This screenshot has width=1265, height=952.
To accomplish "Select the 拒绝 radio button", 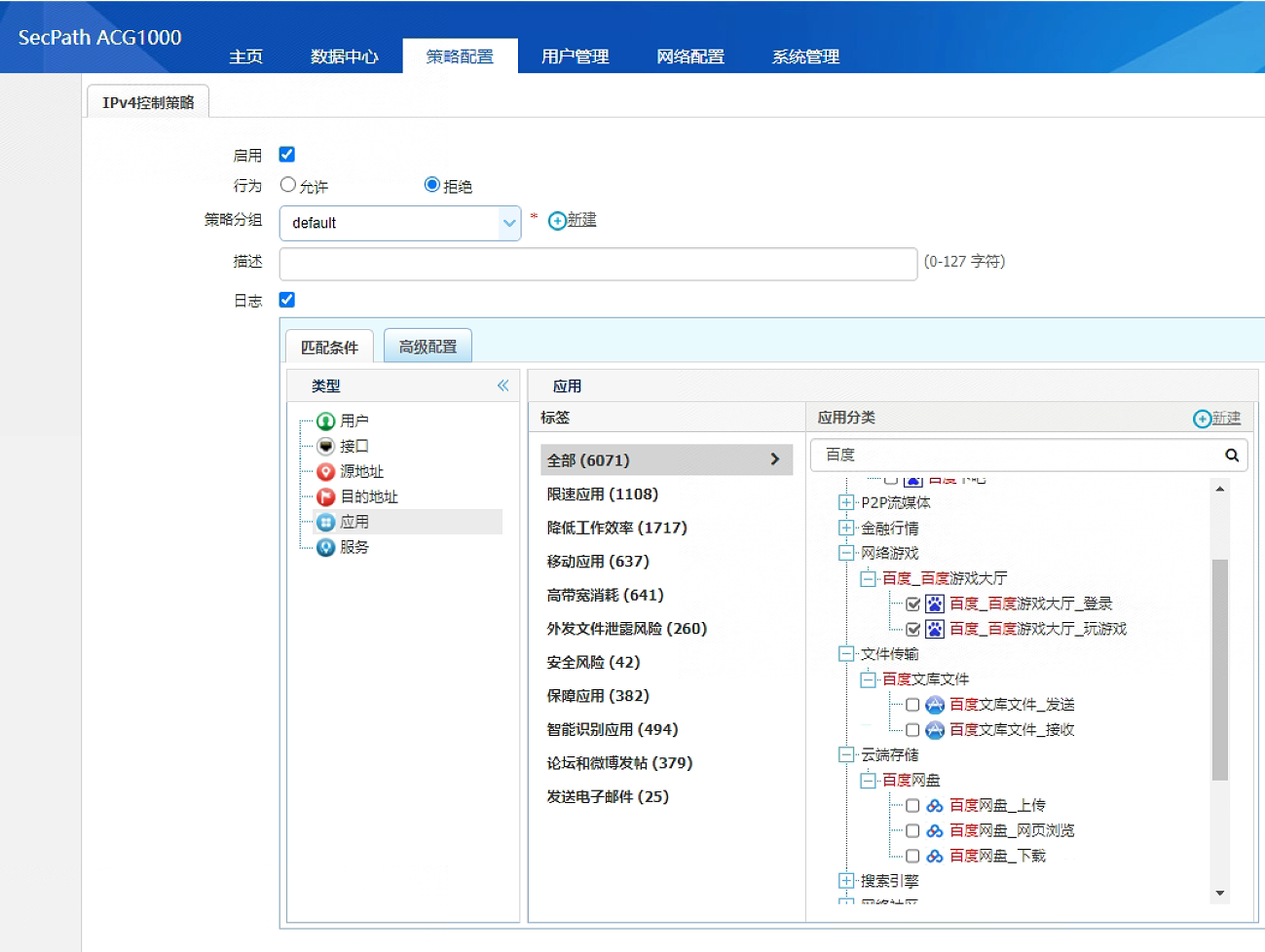I will [x=432, y=184].
